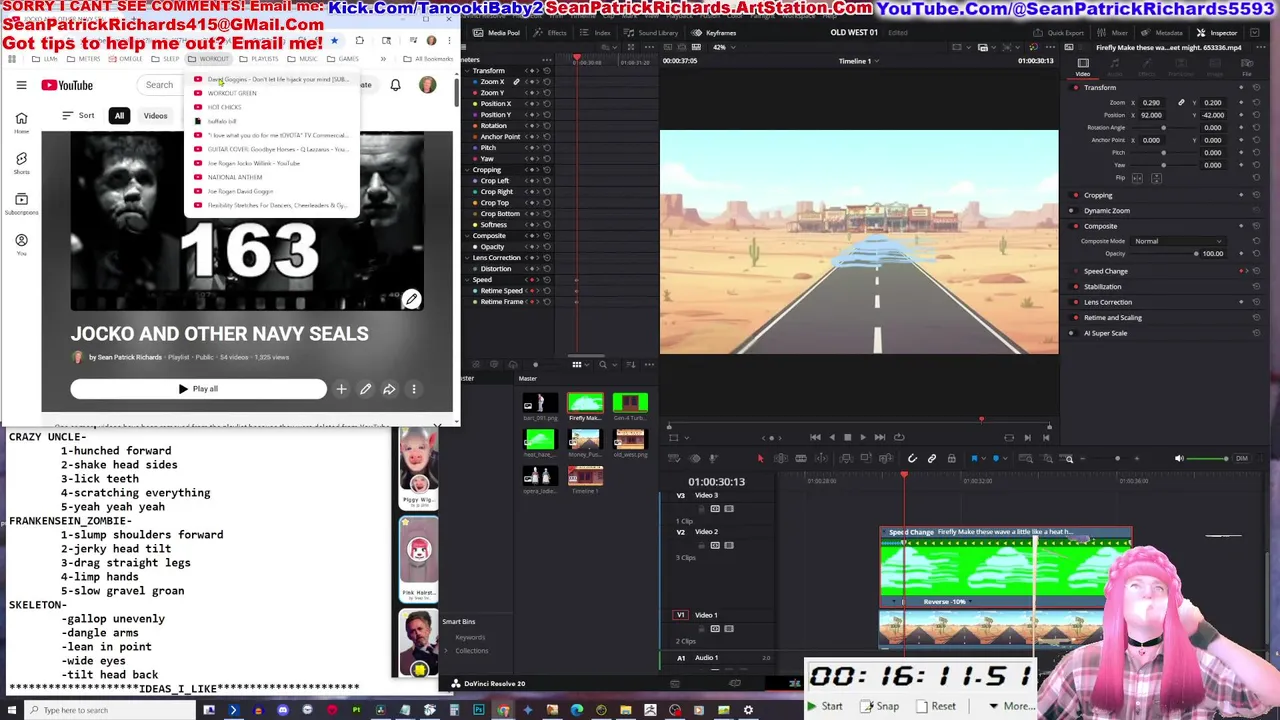This screenshot has width=1280, height=720.
Task: Click the Position Y value field in Inspector
Action: tap(1213, 115)
